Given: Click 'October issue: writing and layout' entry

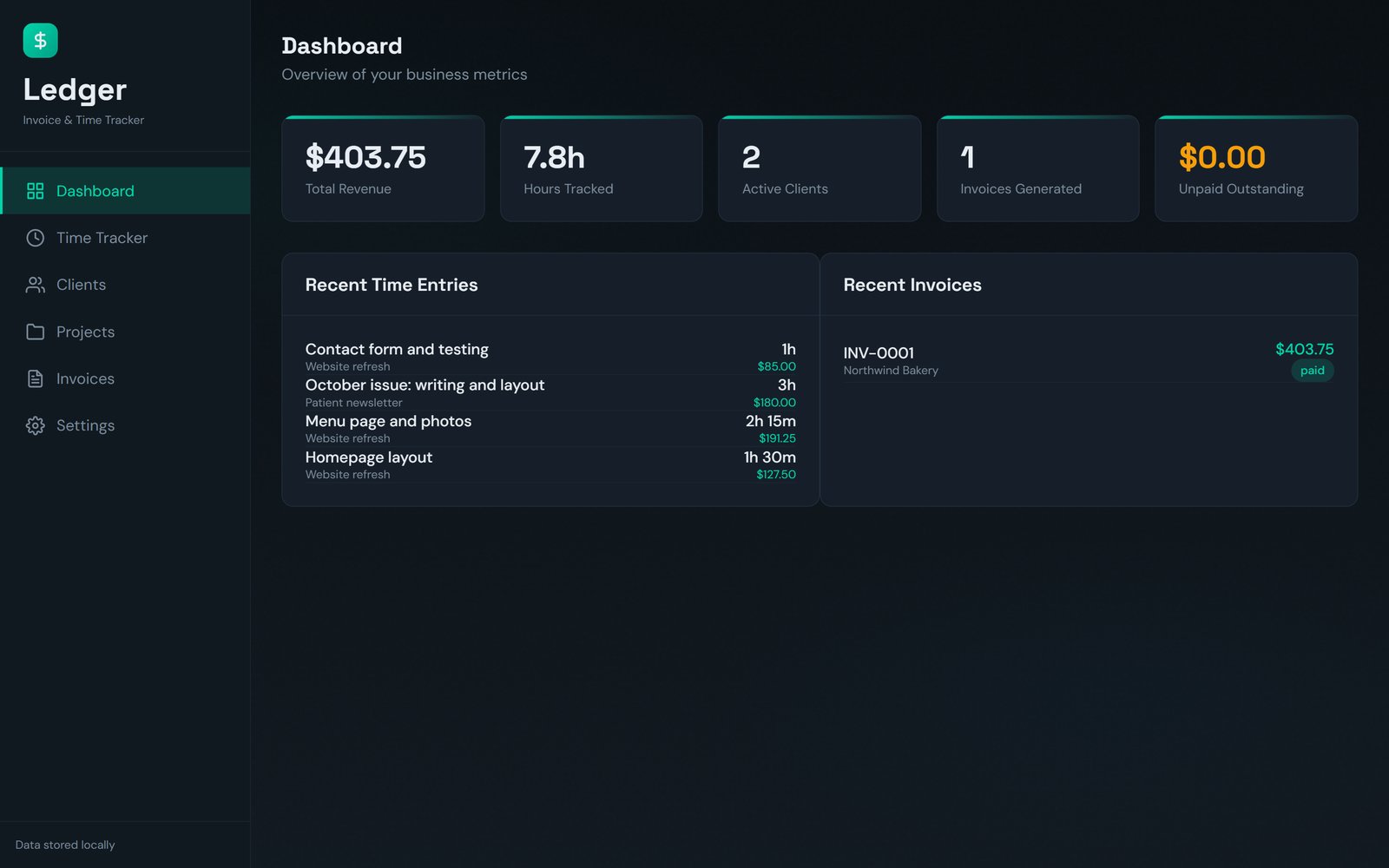Looking at the screenshot, I should pyautogui.click(x=550, y=393).
